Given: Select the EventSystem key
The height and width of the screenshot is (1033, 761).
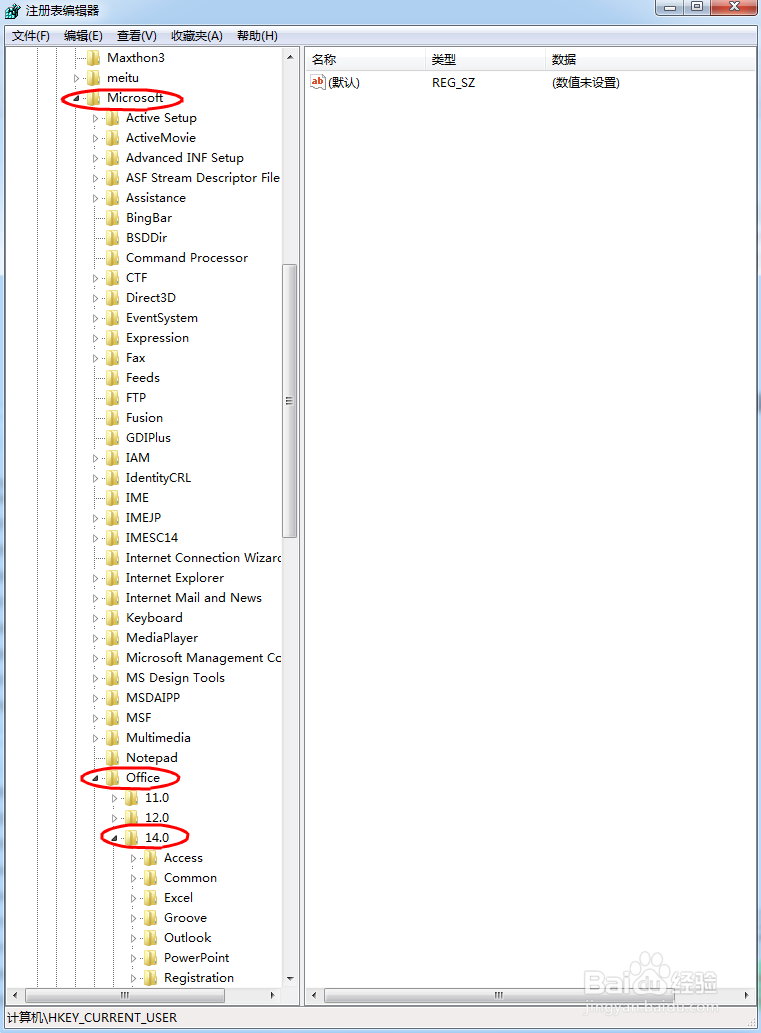Looking at the screenshot, I should coord(161,318).
